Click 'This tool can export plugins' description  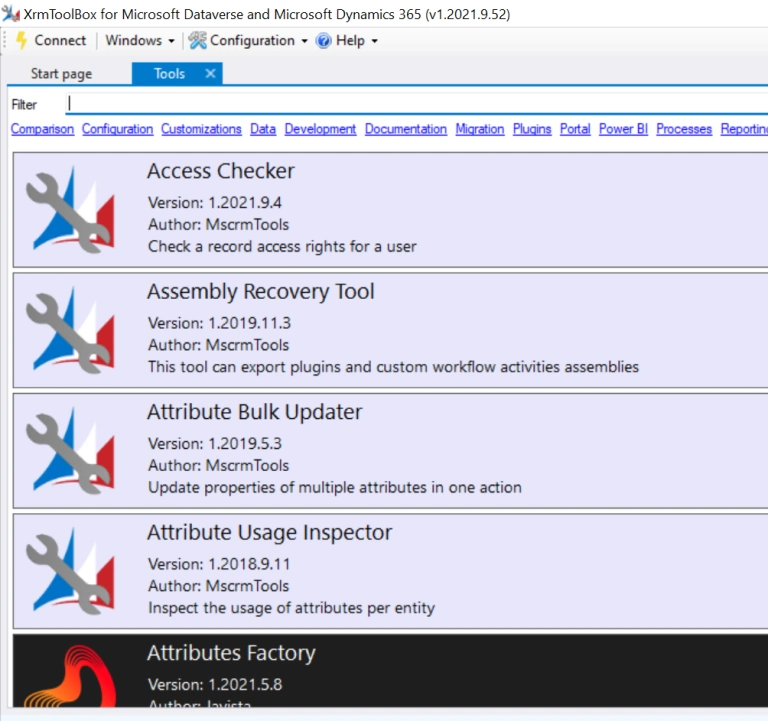[393, 367]
